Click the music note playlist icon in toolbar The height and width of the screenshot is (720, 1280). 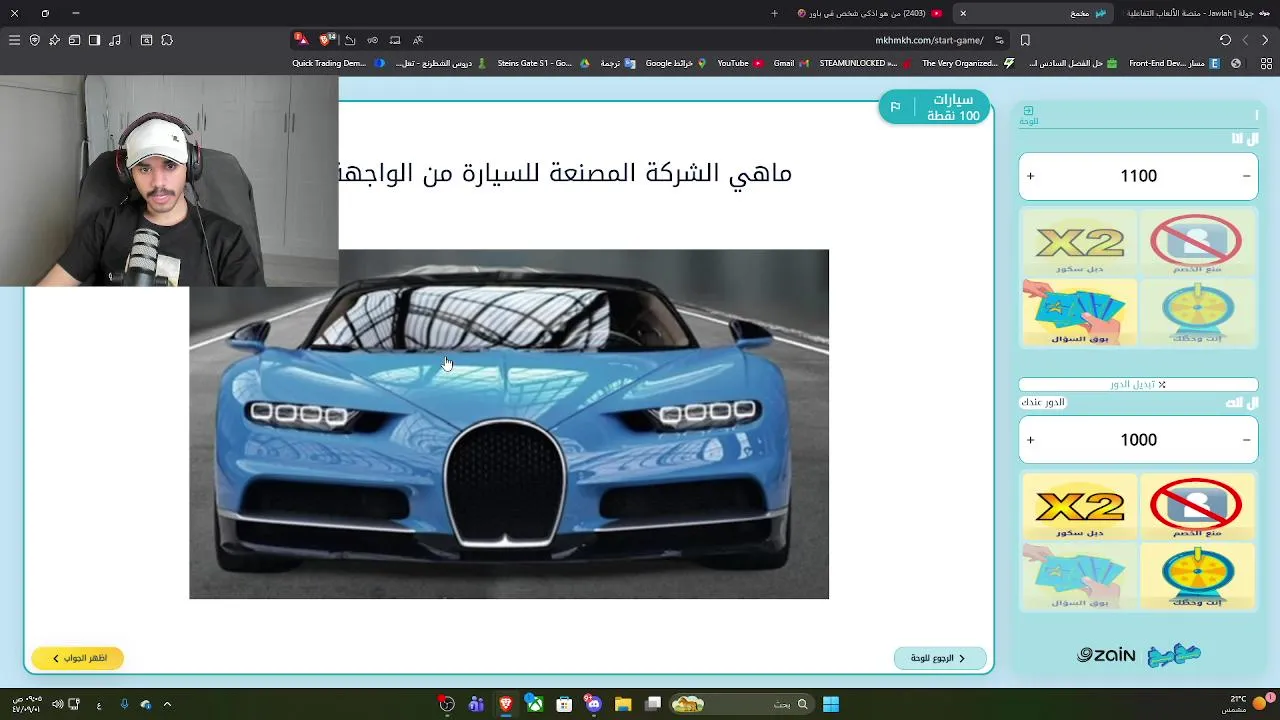point(115,40)
